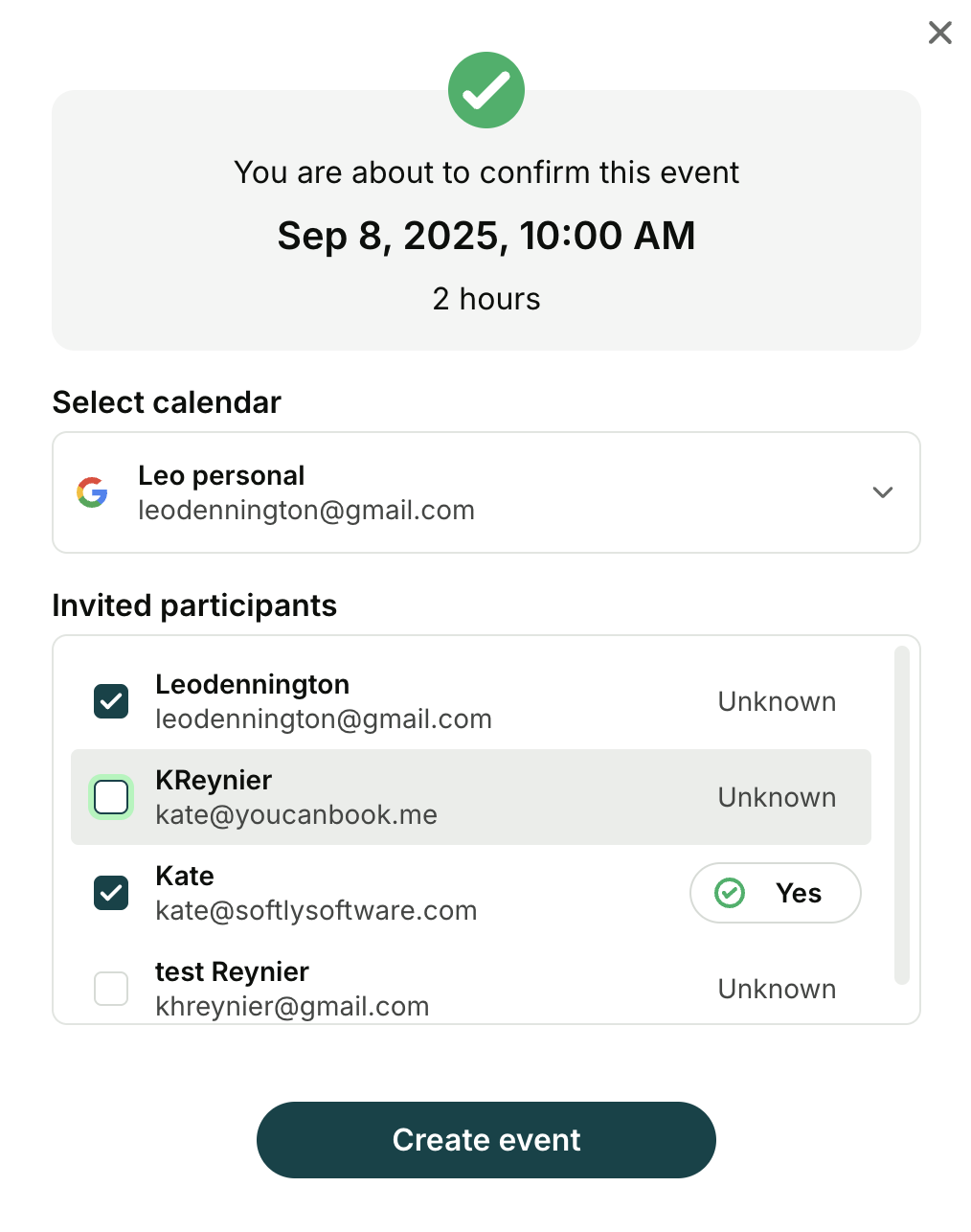Click Unknown status beside test Reynier
The height and width of the screenshot is (1232, 971).
pos(777,989)
